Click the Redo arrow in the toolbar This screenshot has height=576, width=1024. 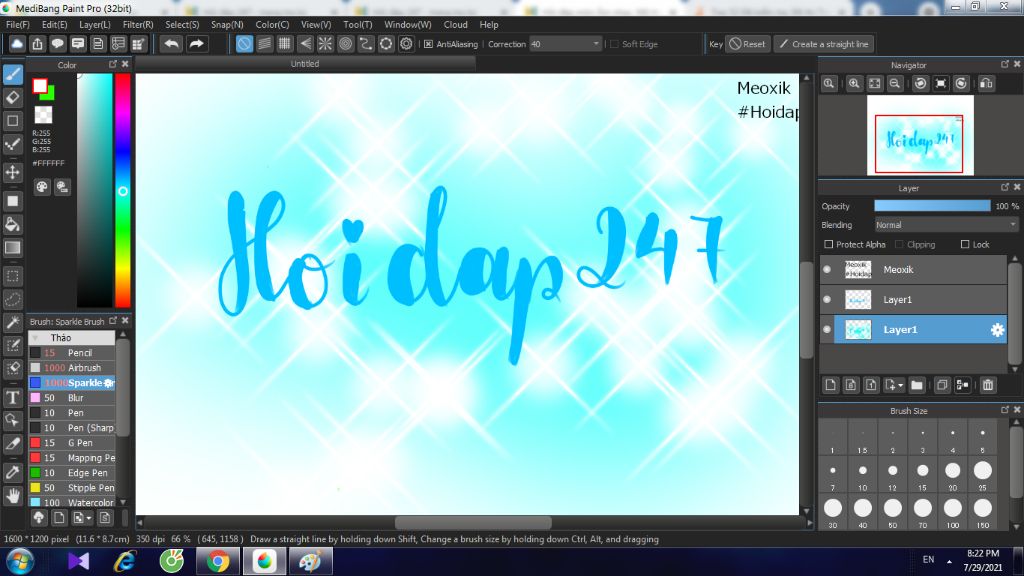196,44
